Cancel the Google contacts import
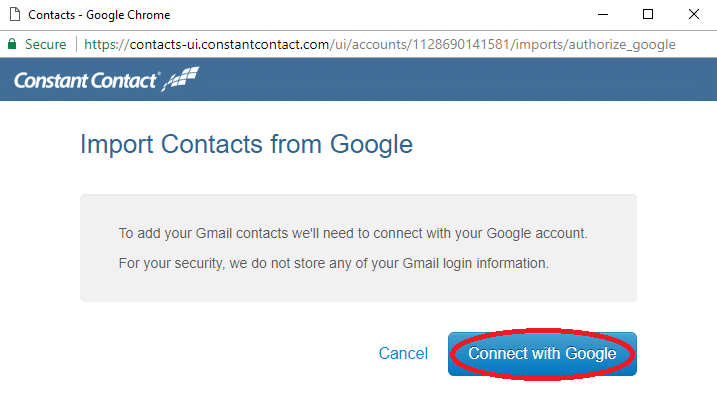The image size is (717, 397). coord(403,354)
